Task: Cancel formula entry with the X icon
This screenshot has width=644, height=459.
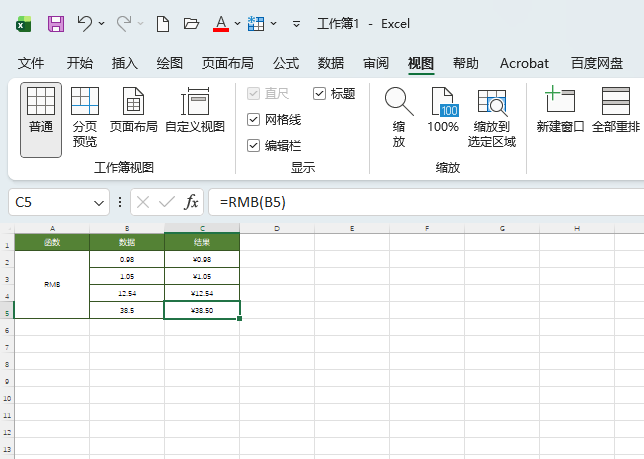Action: 143,202
